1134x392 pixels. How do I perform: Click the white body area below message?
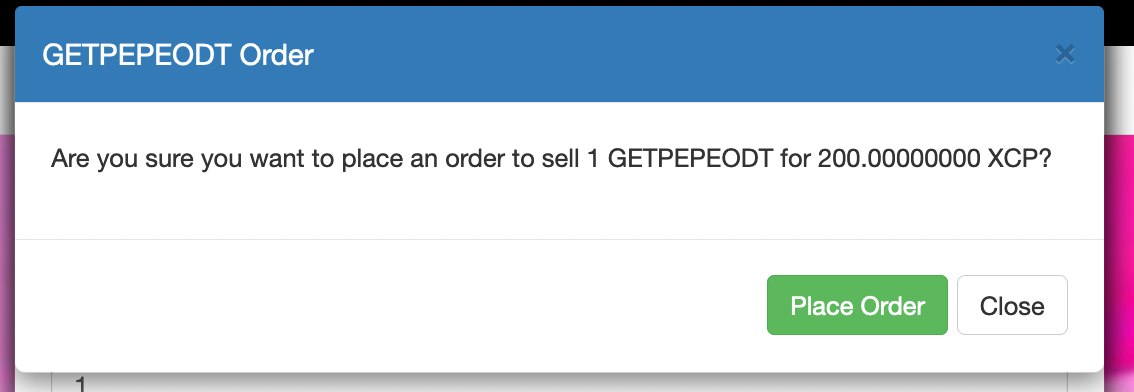[559, 206]
